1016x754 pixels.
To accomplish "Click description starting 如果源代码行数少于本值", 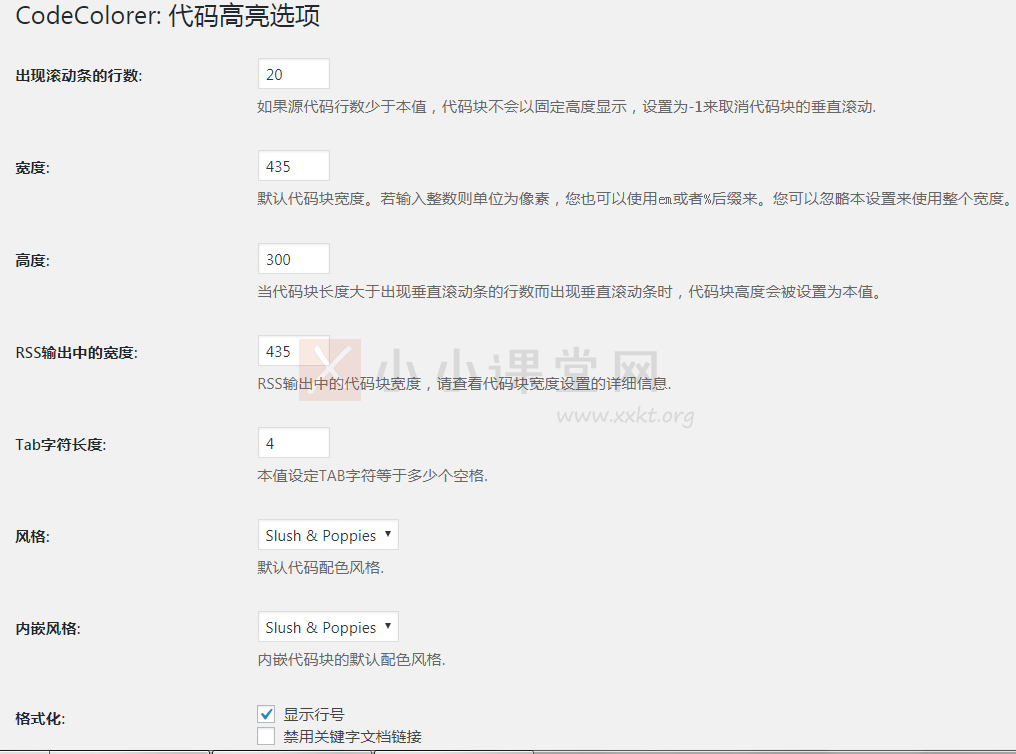I will tap(566, 107).
